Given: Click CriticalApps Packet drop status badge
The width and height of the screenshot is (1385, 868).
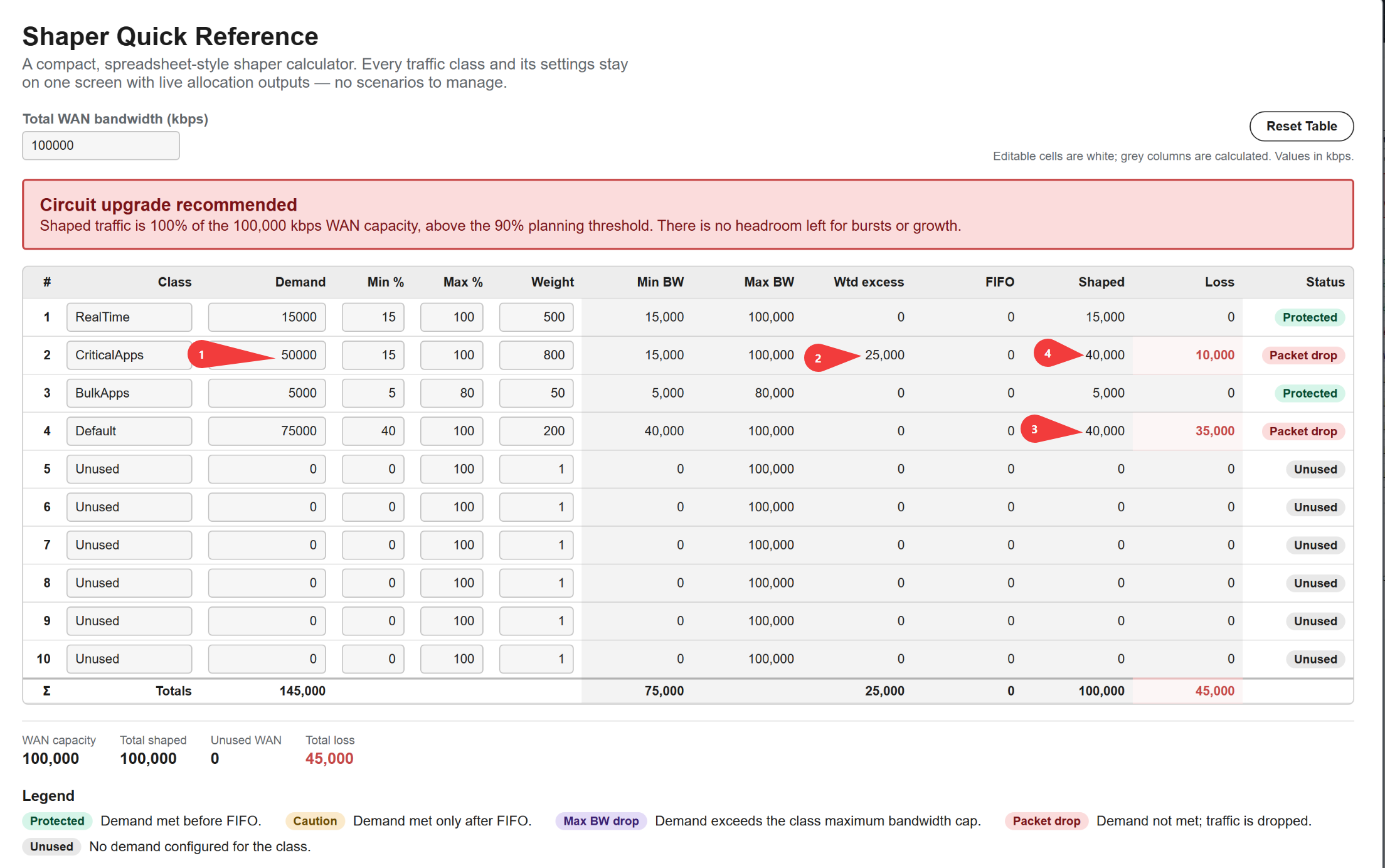Looking at the screenshot, I should click(x=1303, y=356).
